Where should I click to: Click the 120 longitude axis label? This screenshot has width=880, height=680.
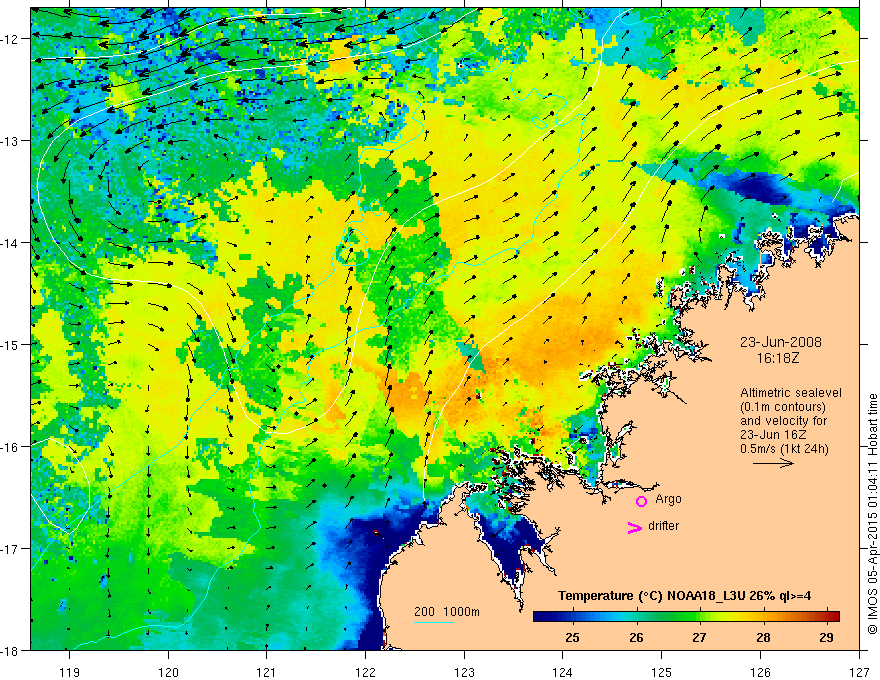pos(168,672)
